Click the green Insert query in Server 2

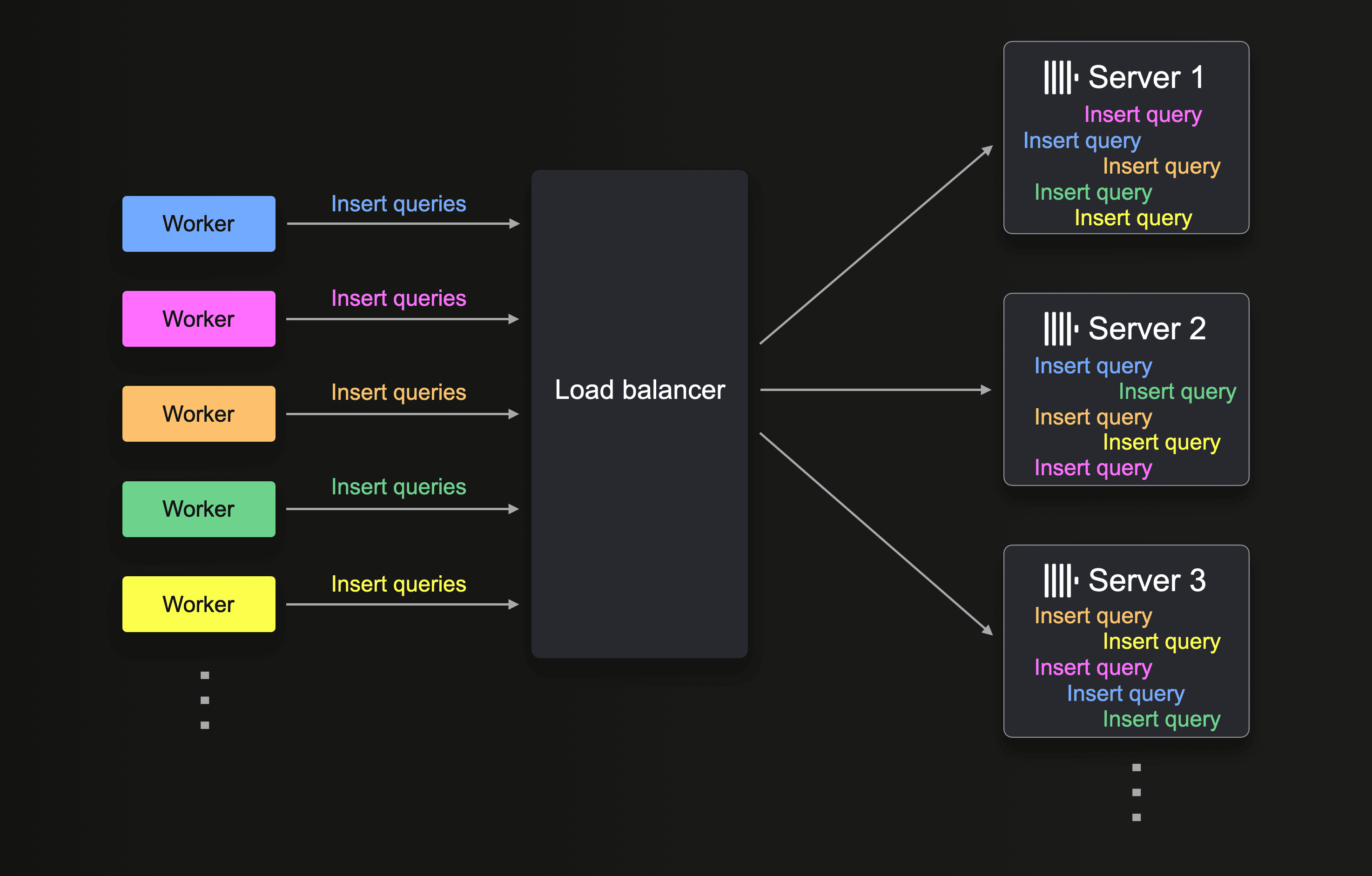pos(1177,391)
